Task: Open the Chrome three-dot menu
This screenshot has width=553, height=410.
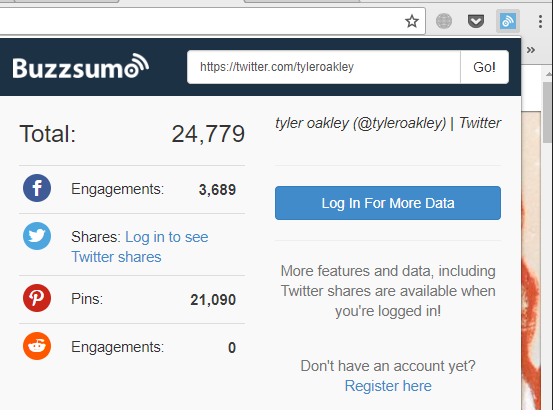Action: [x=540, y=22]
